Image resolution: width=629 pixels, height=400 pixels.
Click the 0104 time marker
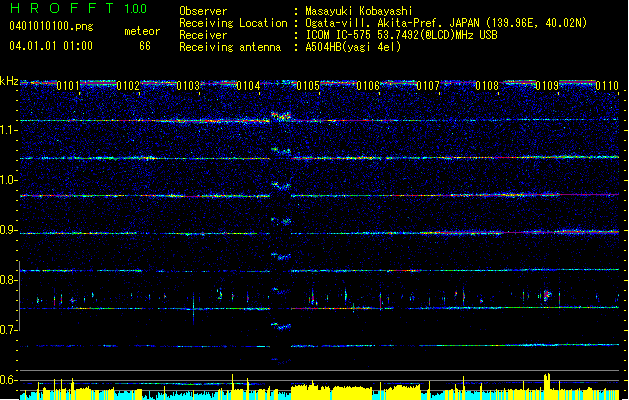click(248, 85)
